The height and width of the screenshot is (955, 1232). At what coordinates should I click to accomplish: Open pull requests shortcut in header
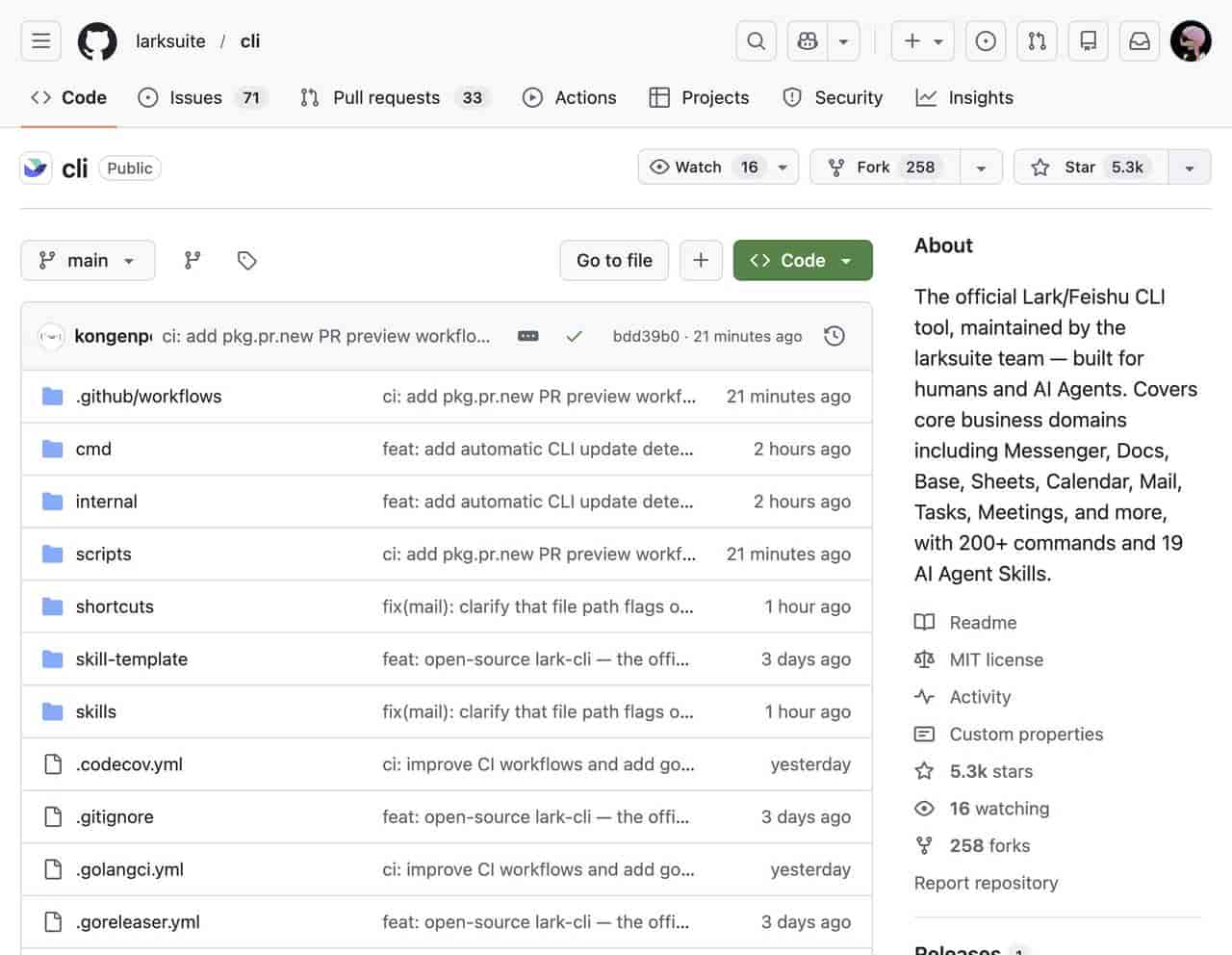(1037, 40)
